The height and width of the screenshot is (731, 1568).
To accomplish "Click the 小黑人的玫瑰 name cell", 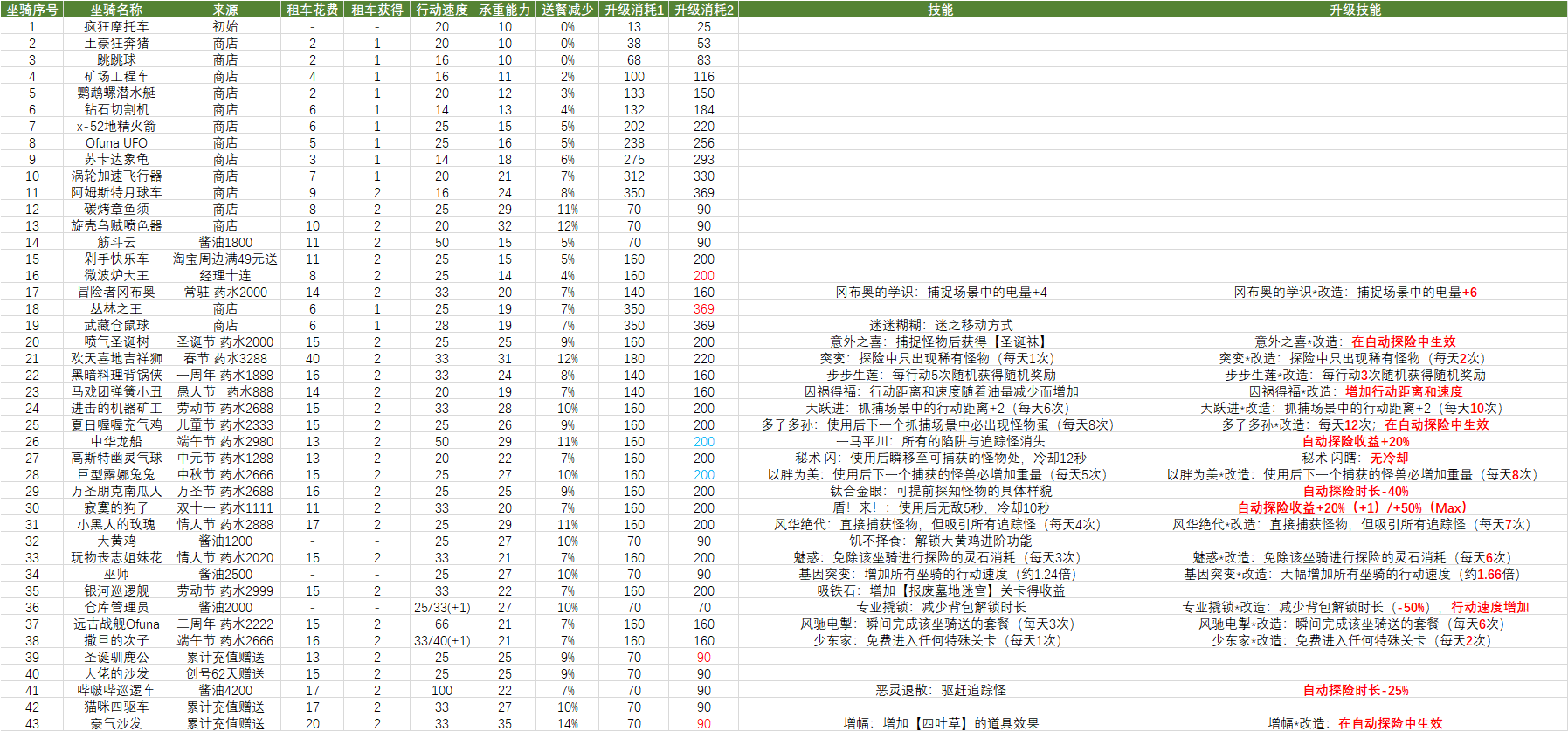I will (x=116, y=524).
